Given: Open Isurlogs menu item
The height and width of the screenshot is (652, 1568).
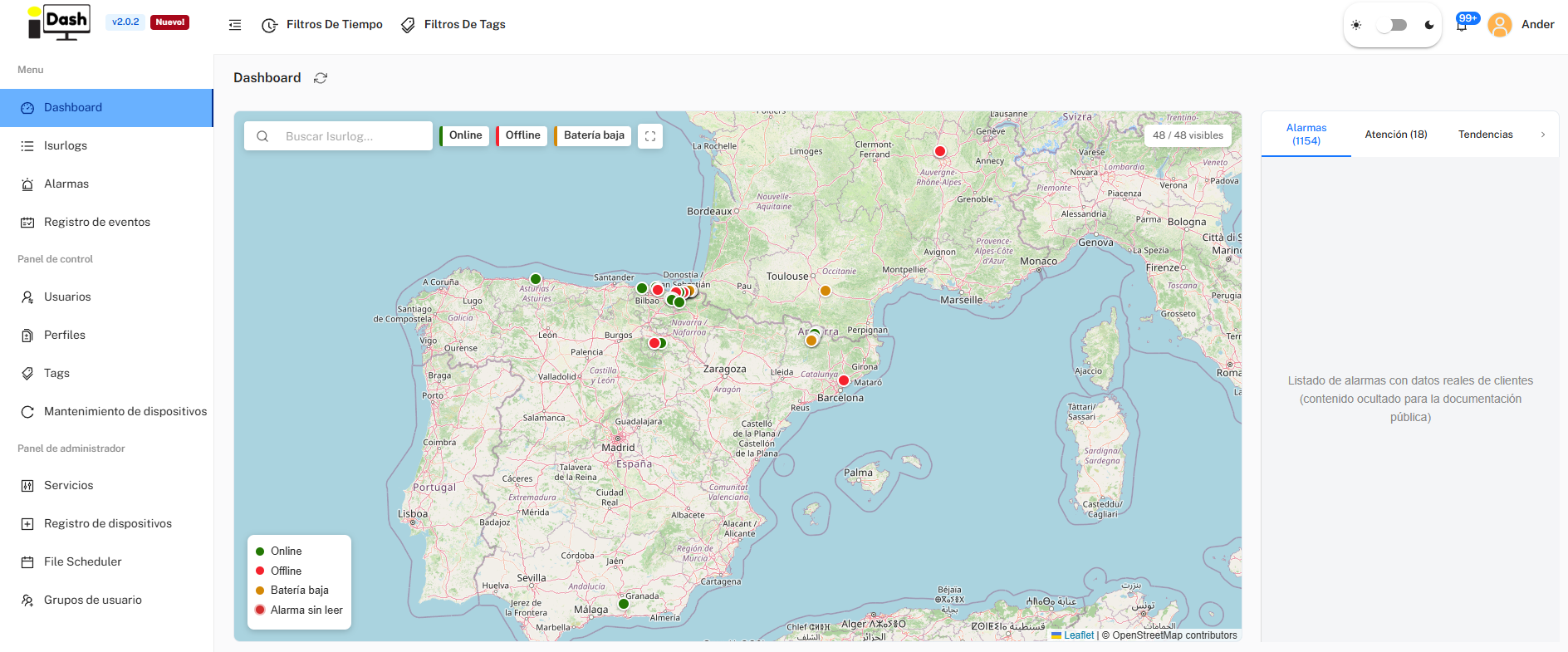Looking at the screenshot, I should (x=106, y=146).
